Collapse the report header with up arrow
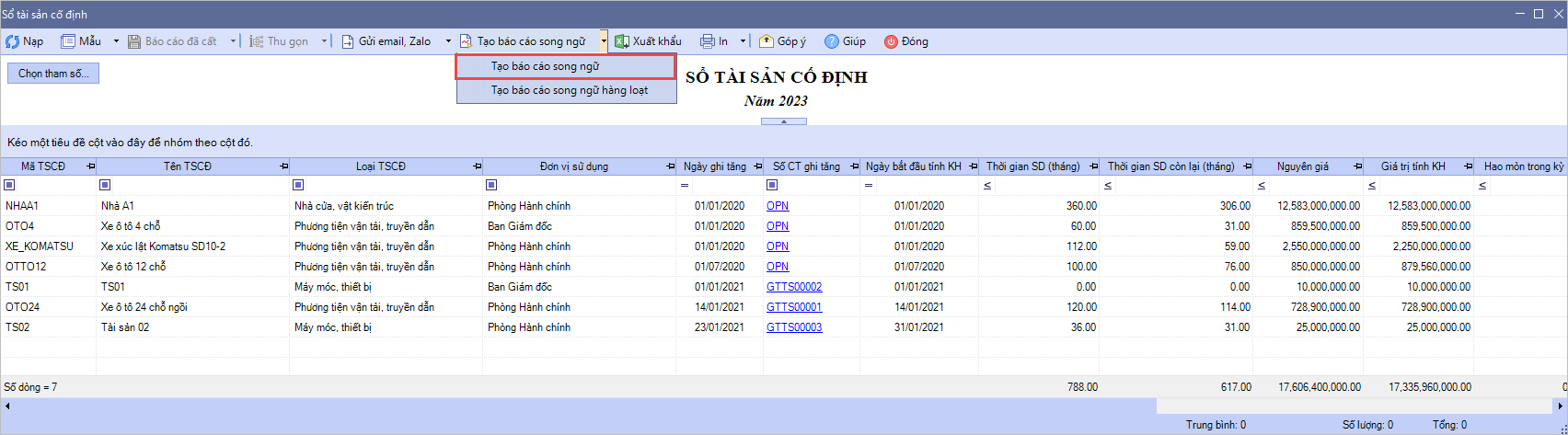The width and height of the screenshot is (1568, 435). point(783,121)
